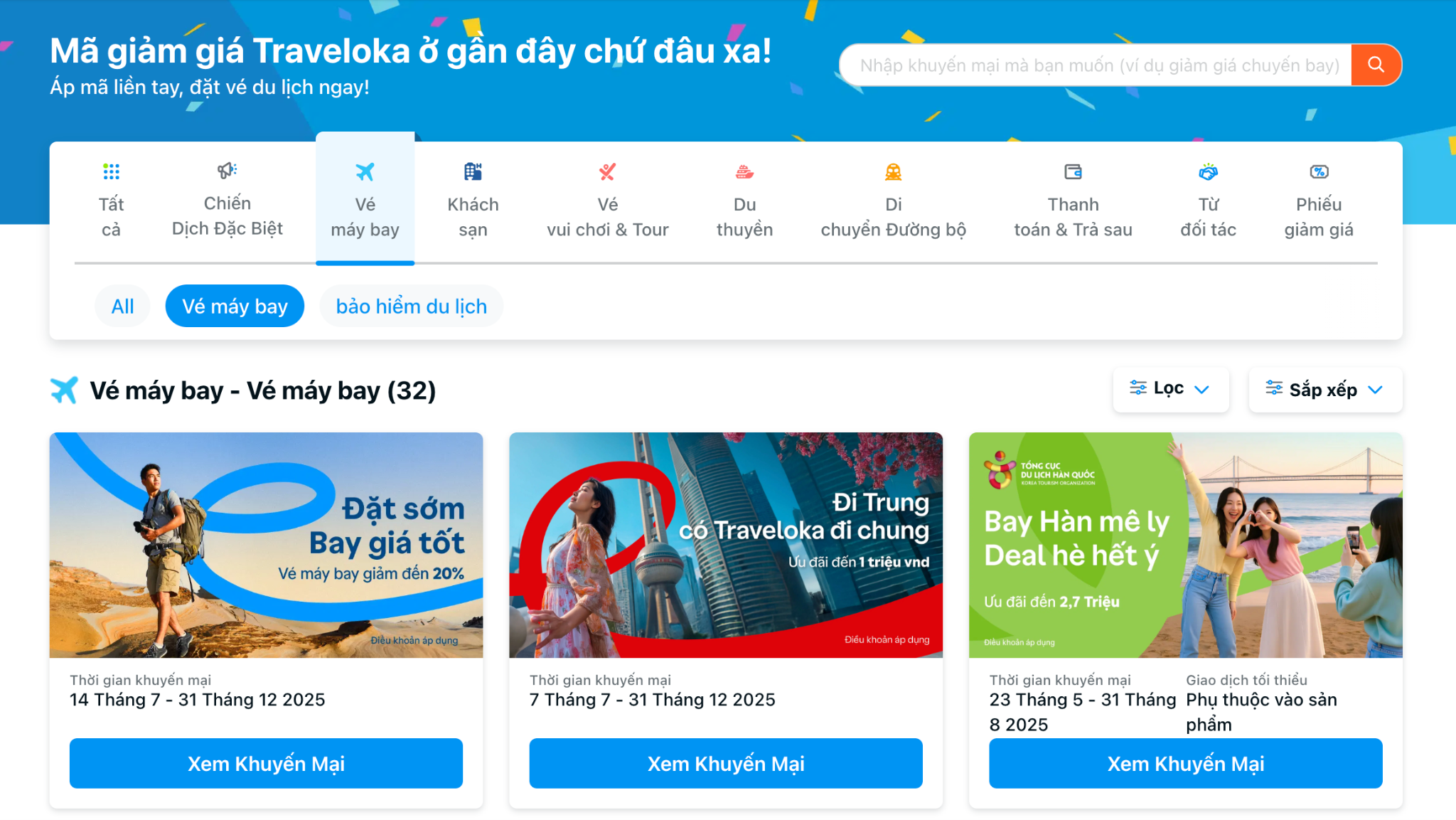Open the Phiếu giảm giá coupon icon
The width and height of the screenshot is (1456, 820).
pyautogui.click(x=1319, y=171)
